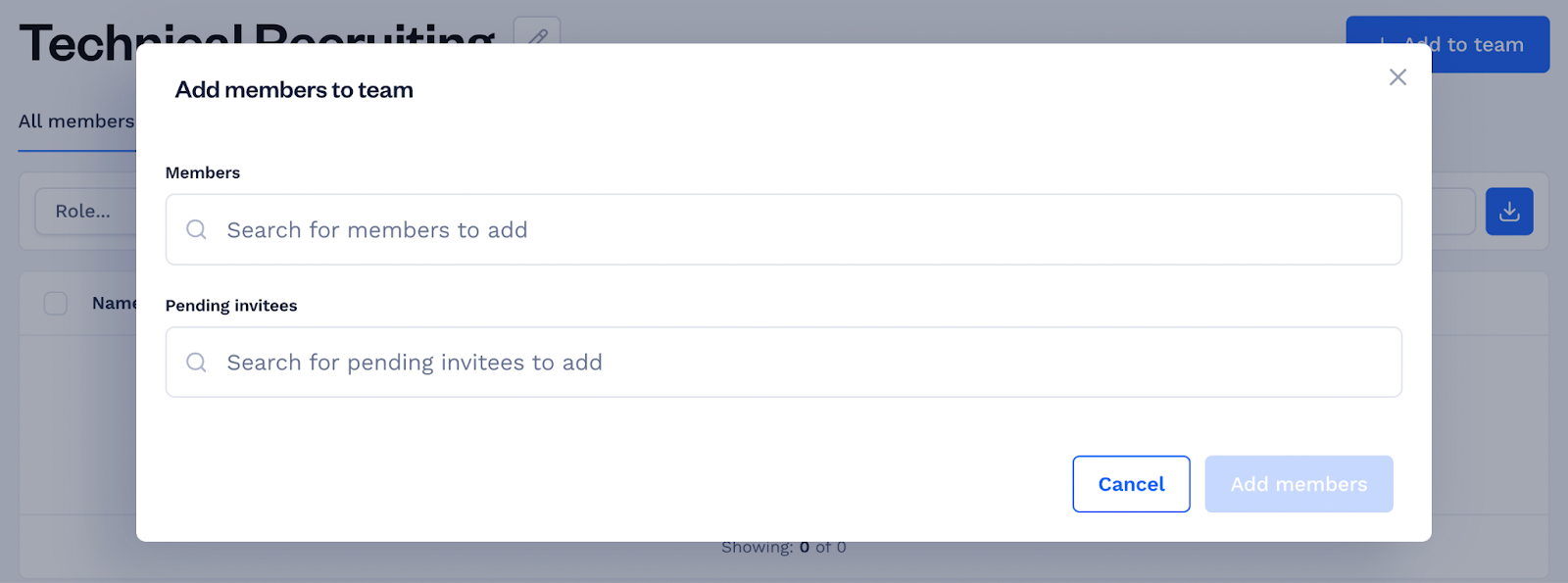Screen dimensions: 1568x583
Task: Click the Members field label
Action: 203,172
